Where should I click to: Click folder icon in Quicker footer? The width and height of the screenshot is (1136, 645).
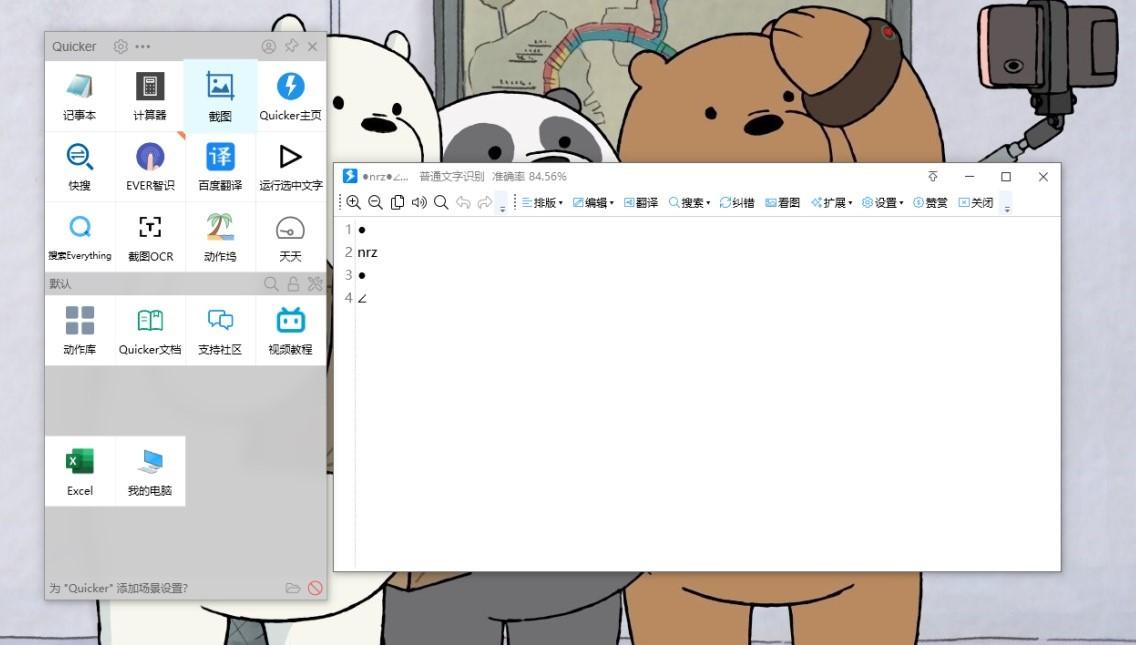click(x=293, y=588)
